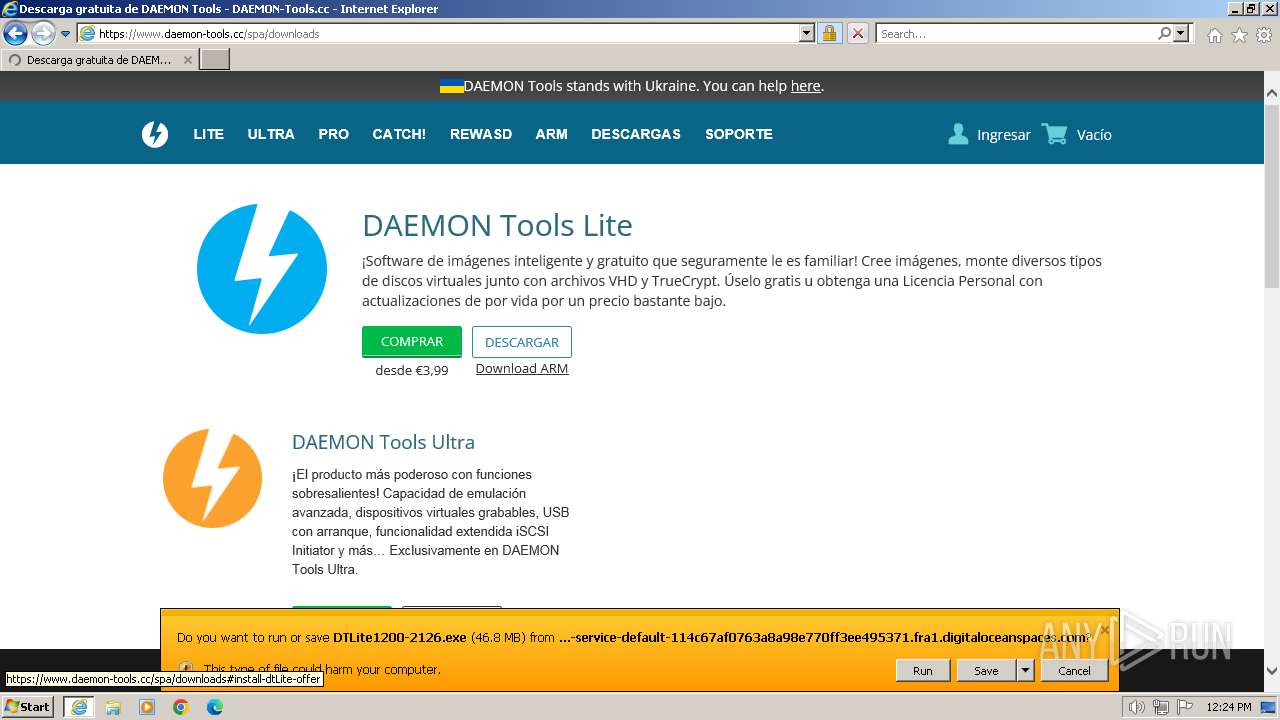Click the page scrollbar up arrow
Screen dimensions: 1280x720
(x=1272, y=93)
